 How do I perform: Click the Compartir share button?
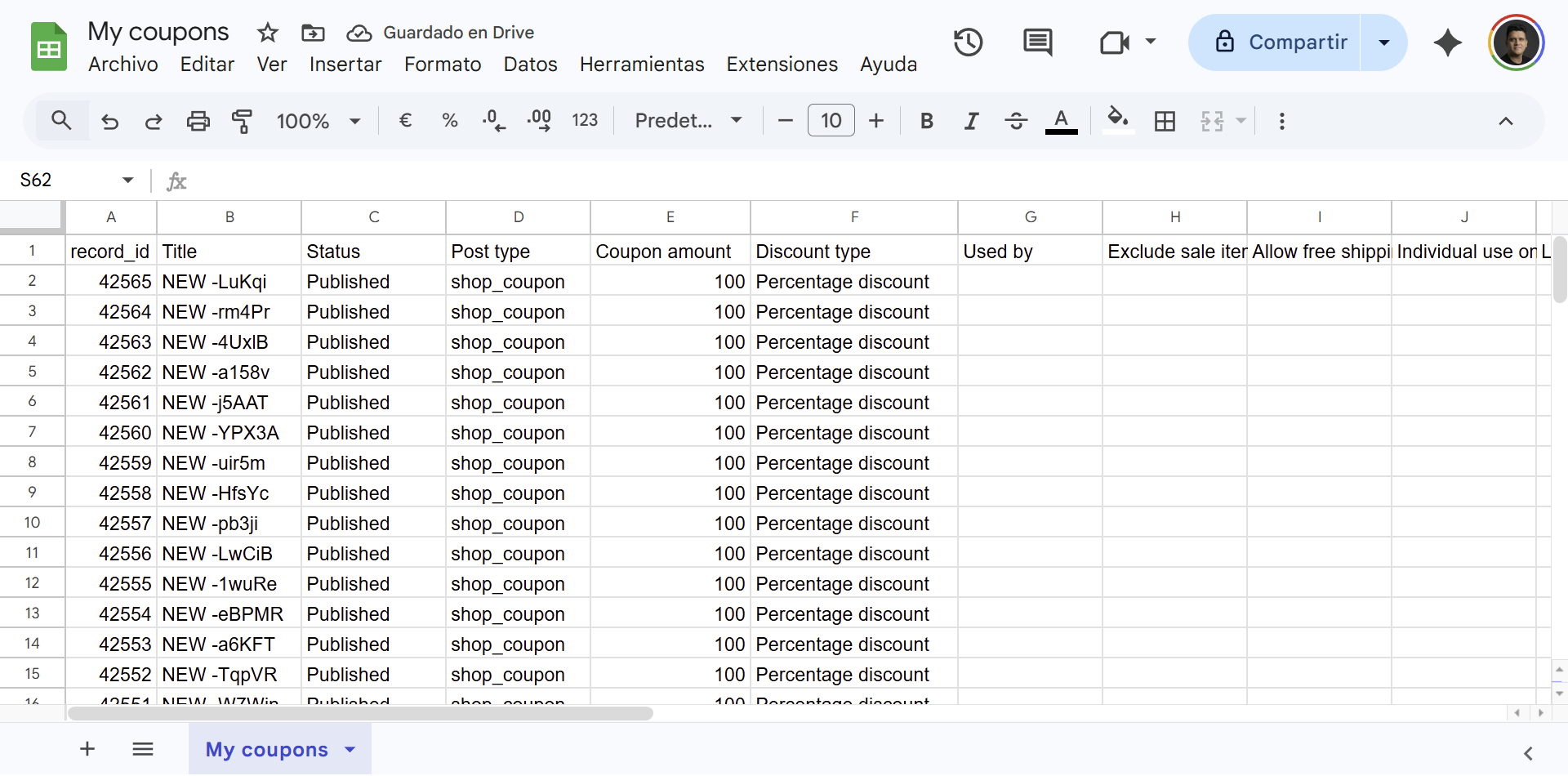[1281, 42]
